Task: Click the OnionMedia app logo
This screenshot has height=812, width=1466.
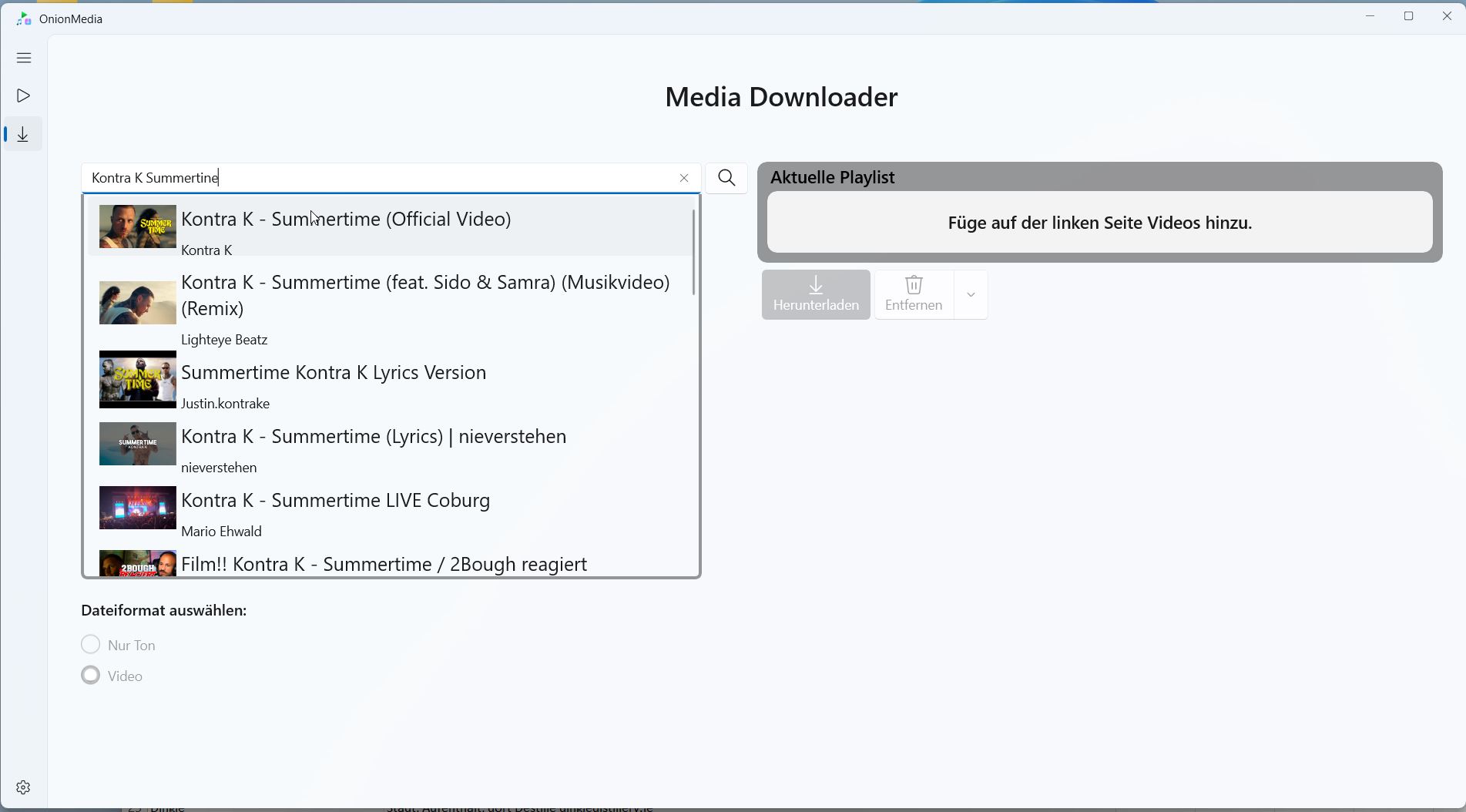Action: (24, 18)
